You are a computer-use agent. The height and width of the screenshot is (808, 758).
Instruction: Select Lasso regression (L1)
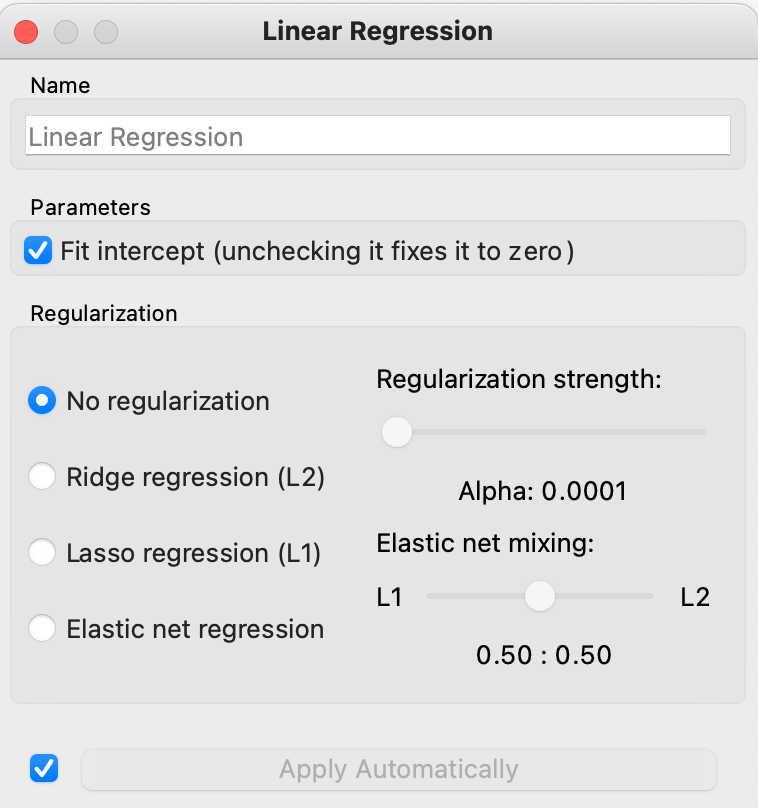click(x=42, y=553)
